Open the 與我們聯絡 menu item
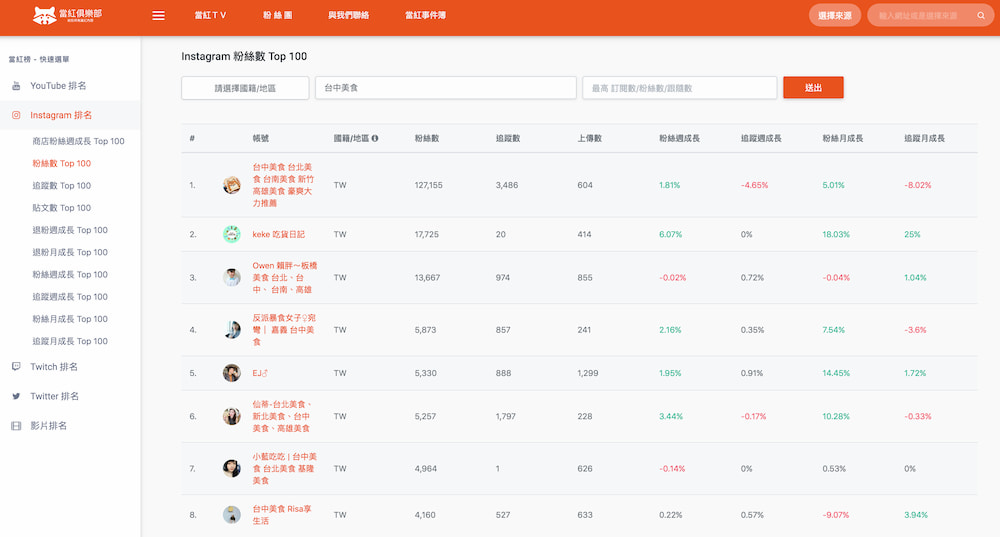This screenshot has width=1000, height=537. tap(348, 15)
